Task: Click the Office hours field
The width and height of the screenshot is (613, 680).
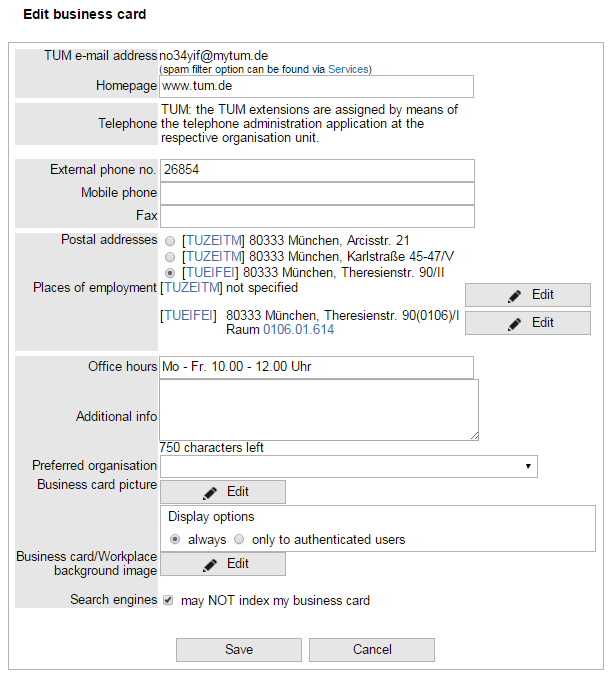Action: pyautogui.click(x=316, y=367)
